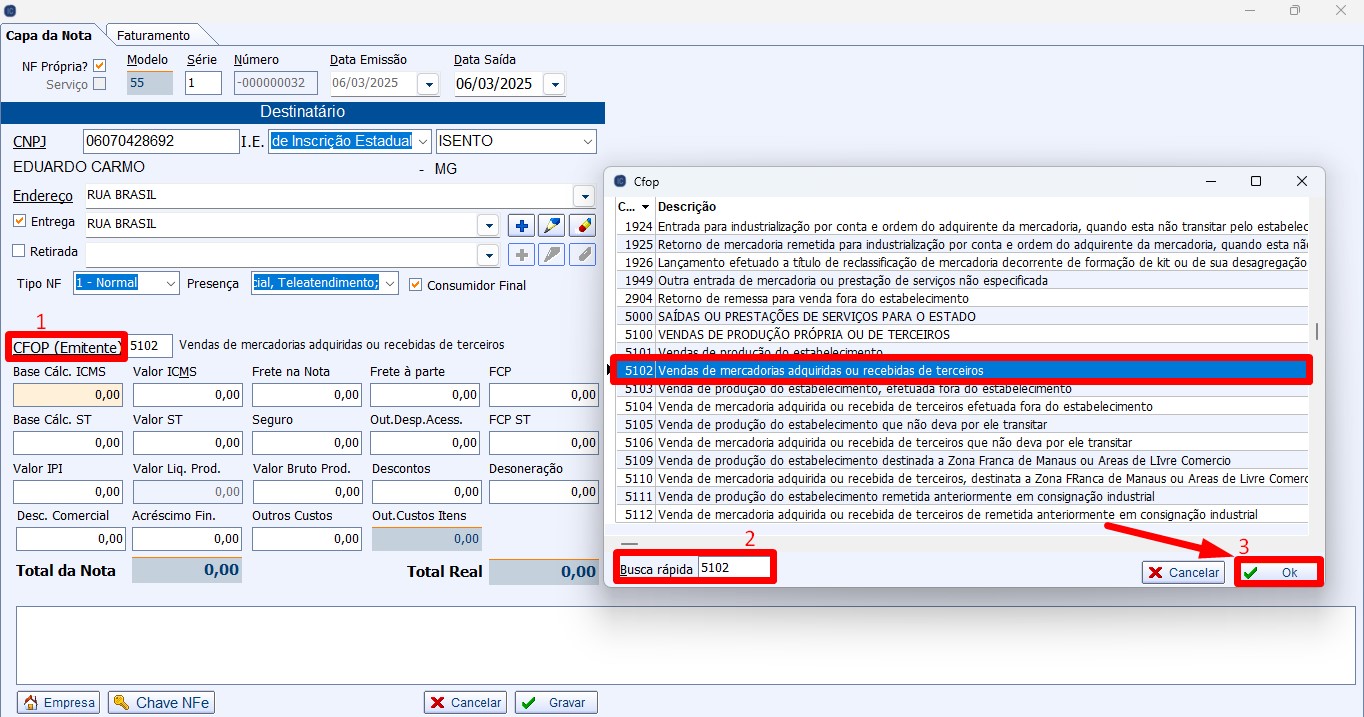This screenshot has width=1364, height=717.
Task: Expand the Endereço dropdown arrow
Action: point(583,196)
